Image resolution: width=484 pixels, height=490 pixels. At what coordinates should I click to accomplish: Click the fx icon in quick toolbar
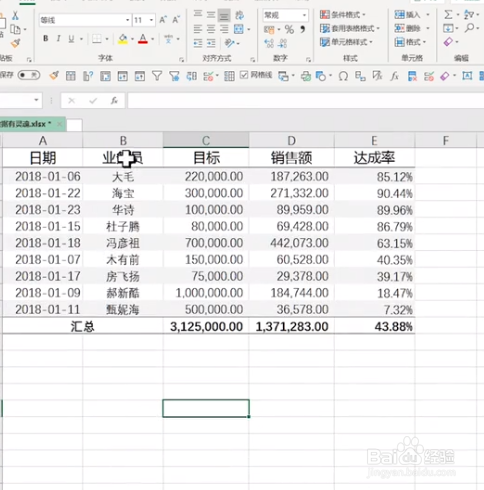pos(395,76)
